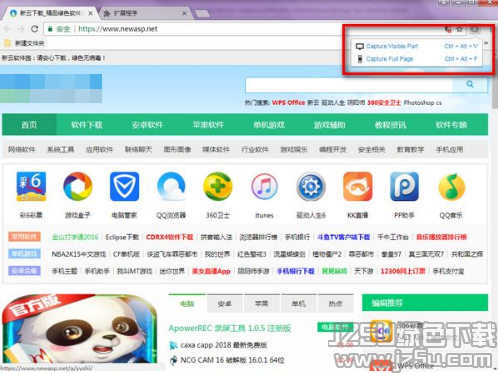Open PP助手 icon
This screenshot has height=373, width=498.
click(x=404, y=187)
